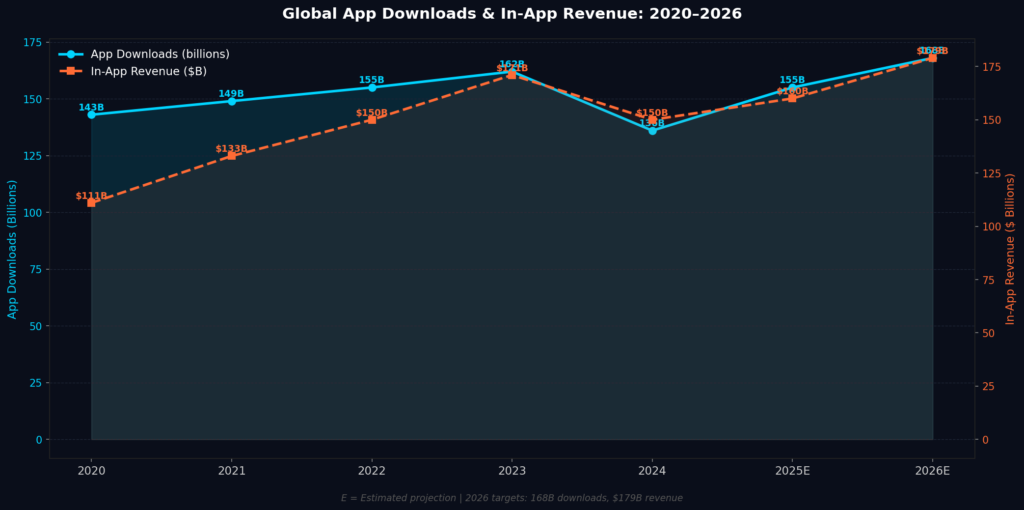Click the '0' tick on the right revenue axis
The width and height of the screenshot is (1024, 510).
pos(985,439)
